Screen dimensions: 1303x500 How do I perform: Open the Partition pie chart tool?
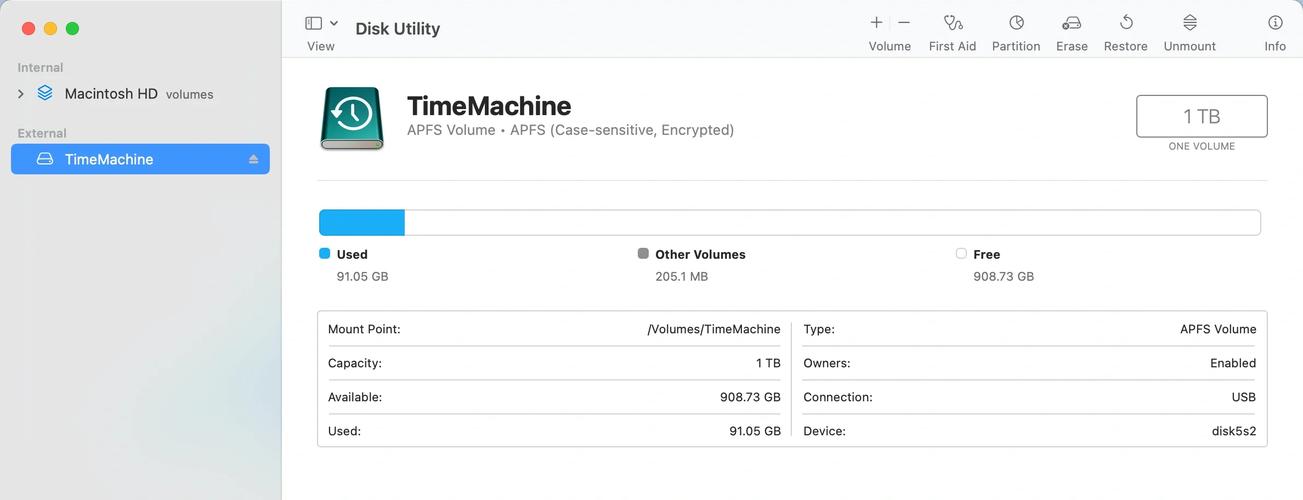point(1016,23)
